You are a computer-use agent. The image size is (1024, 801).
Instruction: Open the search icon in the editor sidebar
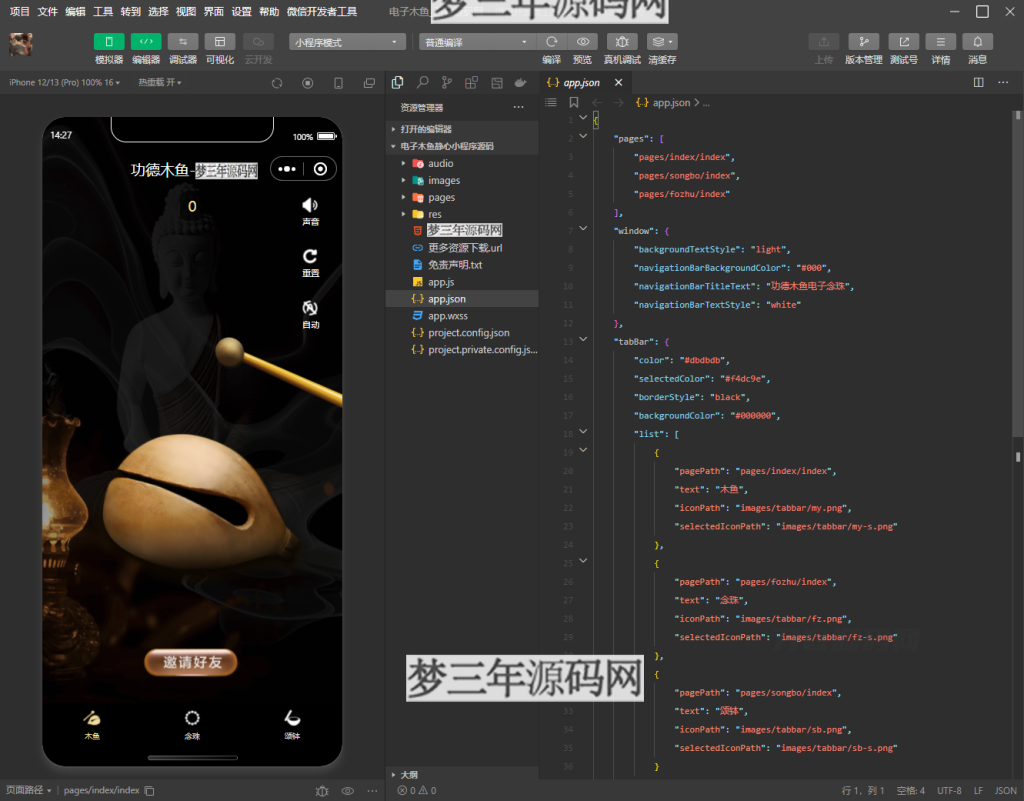point(422,83)
